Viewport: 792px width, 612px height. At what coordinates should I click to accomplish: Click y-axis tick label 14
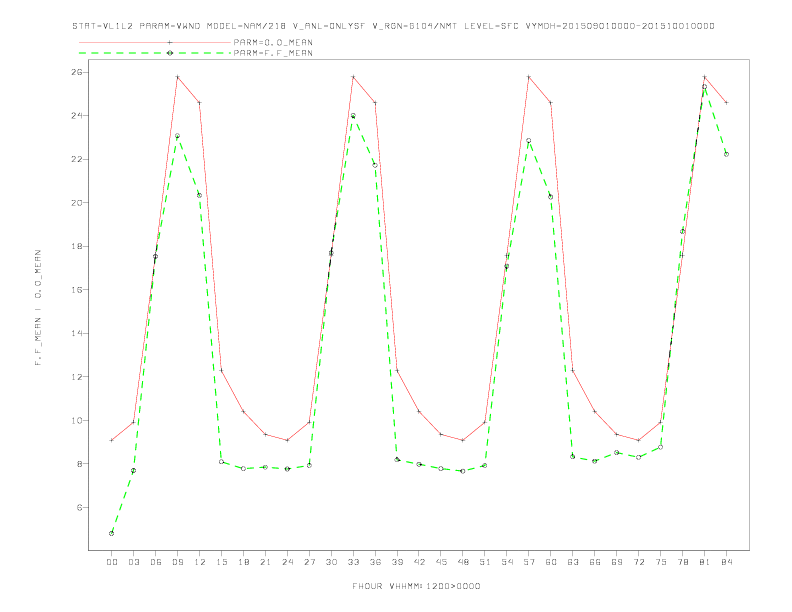click(79, 333)
